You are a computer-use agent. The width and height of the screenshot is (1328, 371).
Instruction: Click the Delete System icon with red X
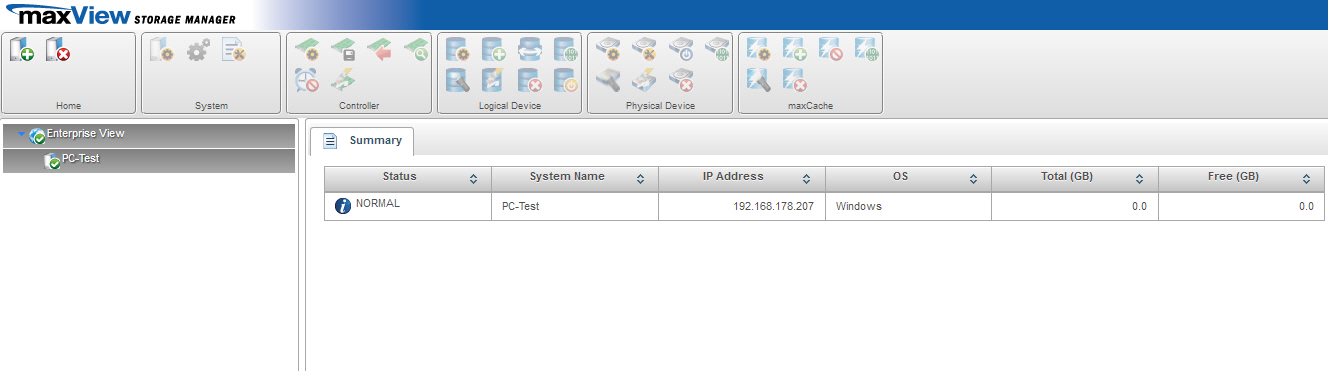coord(58,49)
